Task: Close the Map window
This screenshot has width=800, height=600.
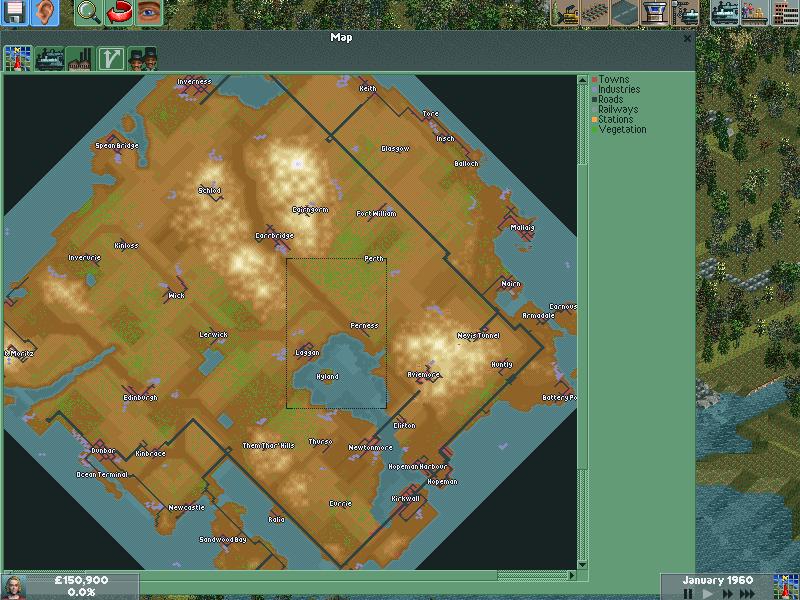Action: click(x=687, y=38)
